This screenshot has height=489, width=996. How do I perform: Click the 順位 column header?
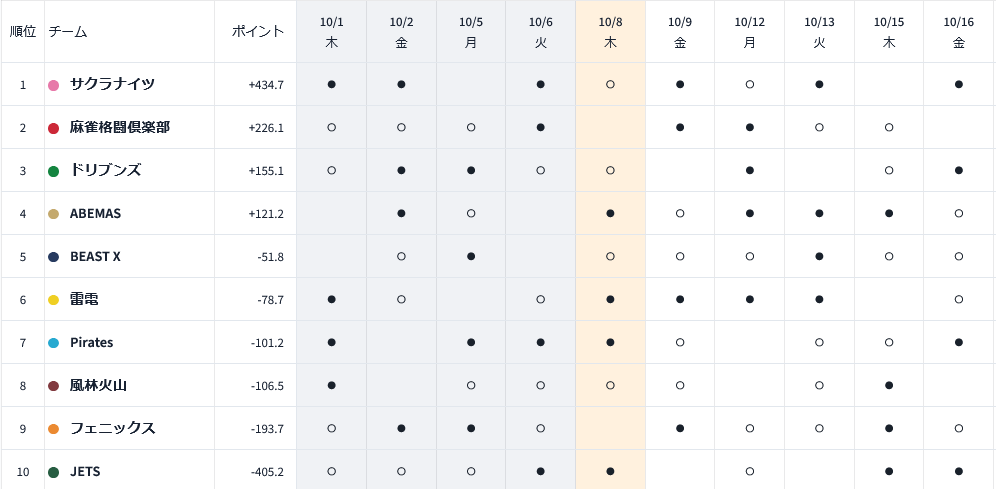tap(23, 32)
